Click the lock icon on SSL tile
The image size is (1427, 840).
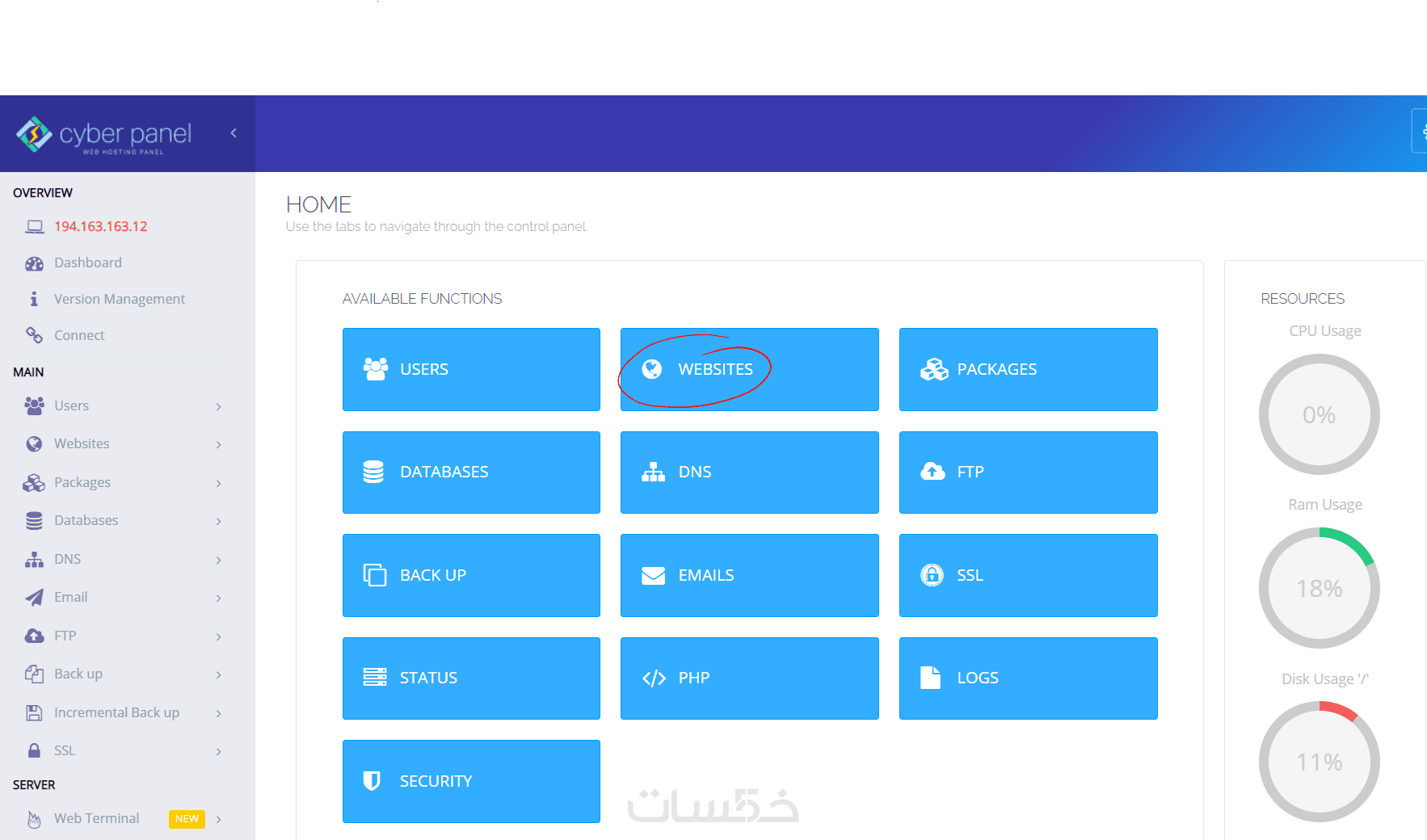(x=932, y=575)
